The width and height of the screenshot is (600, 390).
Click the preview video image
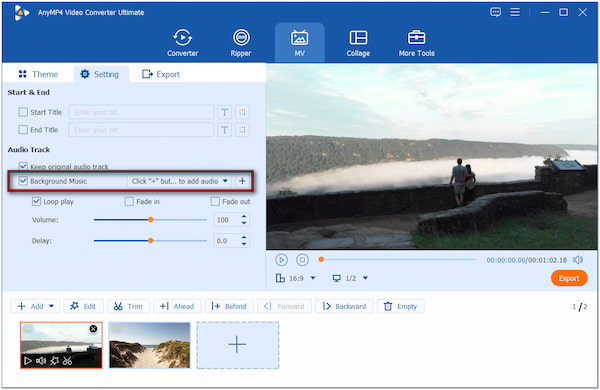pyautogui.click(x=432, y=157)
